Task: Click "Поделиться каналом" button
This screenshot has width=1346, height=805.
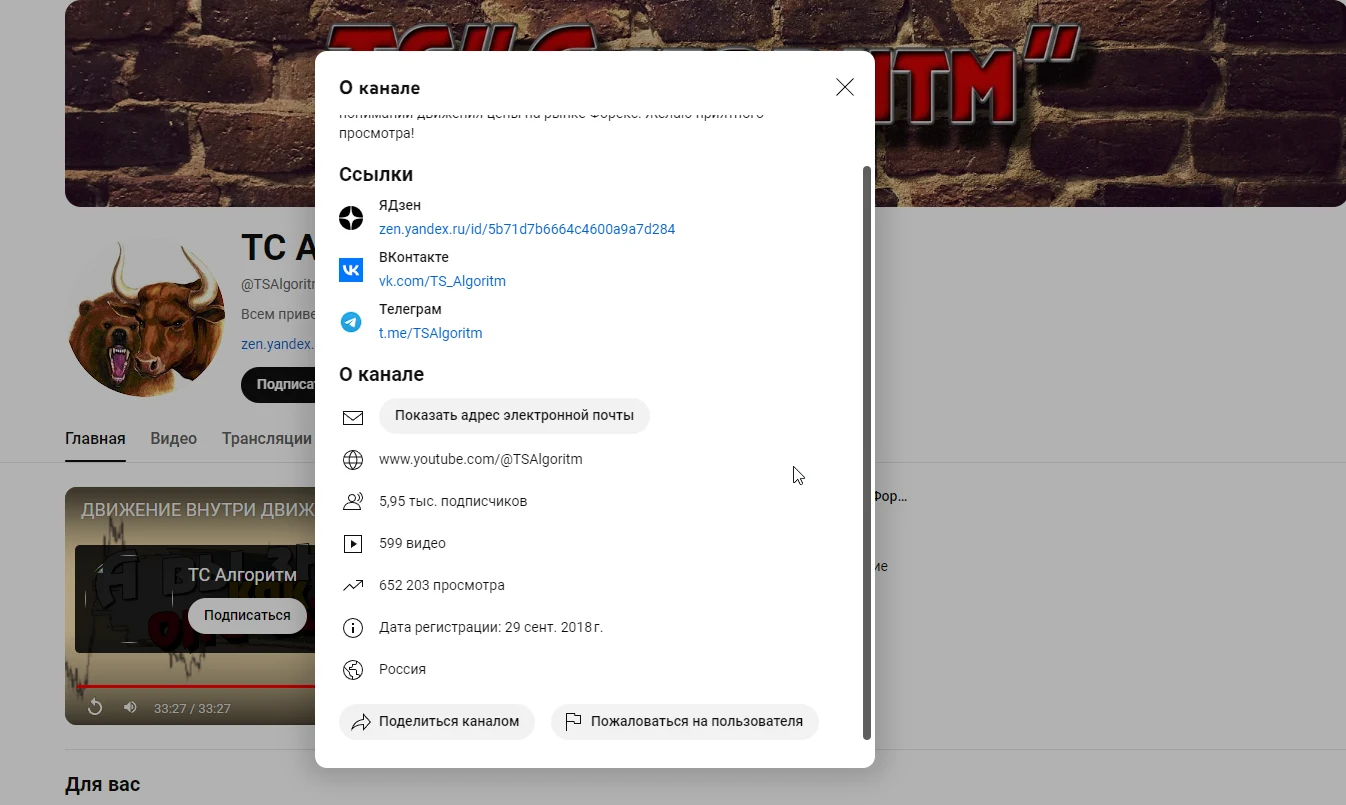Action: click(437, 721)
